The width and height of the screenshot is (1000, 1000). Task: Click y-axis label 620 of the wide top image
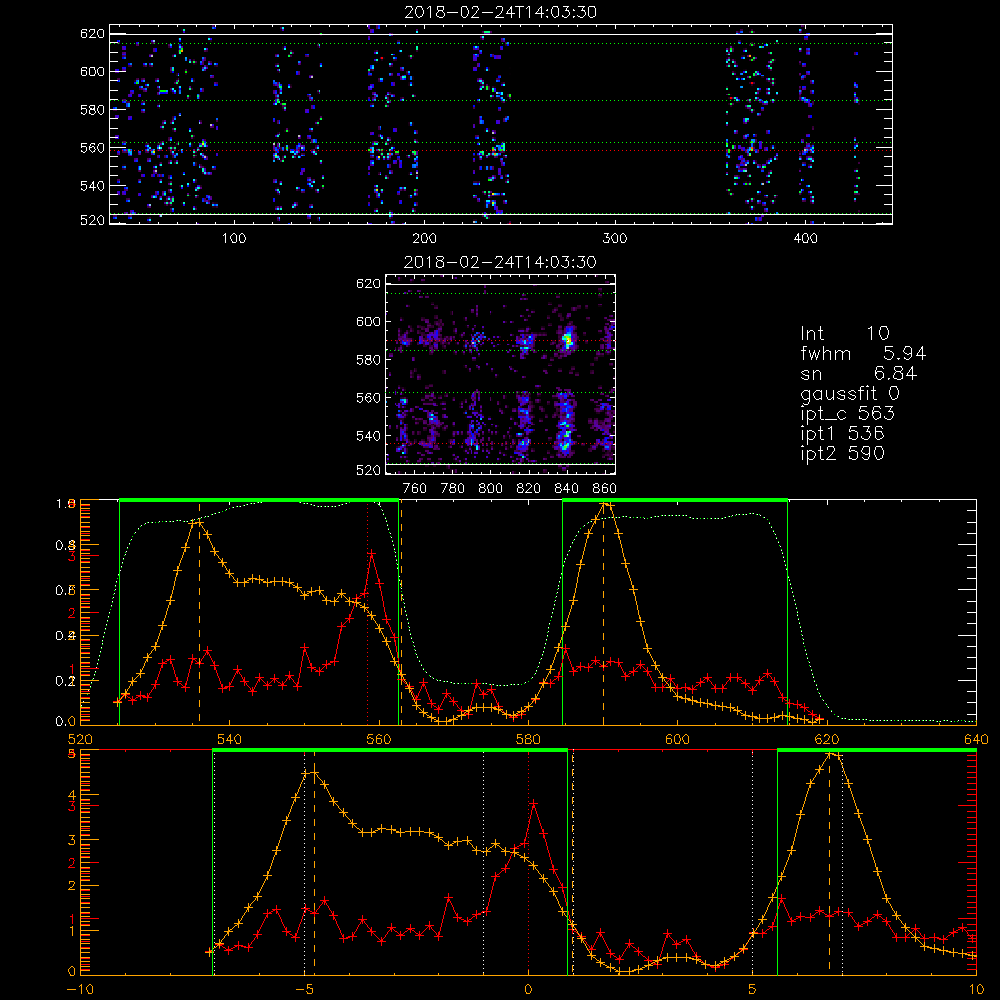92,33
